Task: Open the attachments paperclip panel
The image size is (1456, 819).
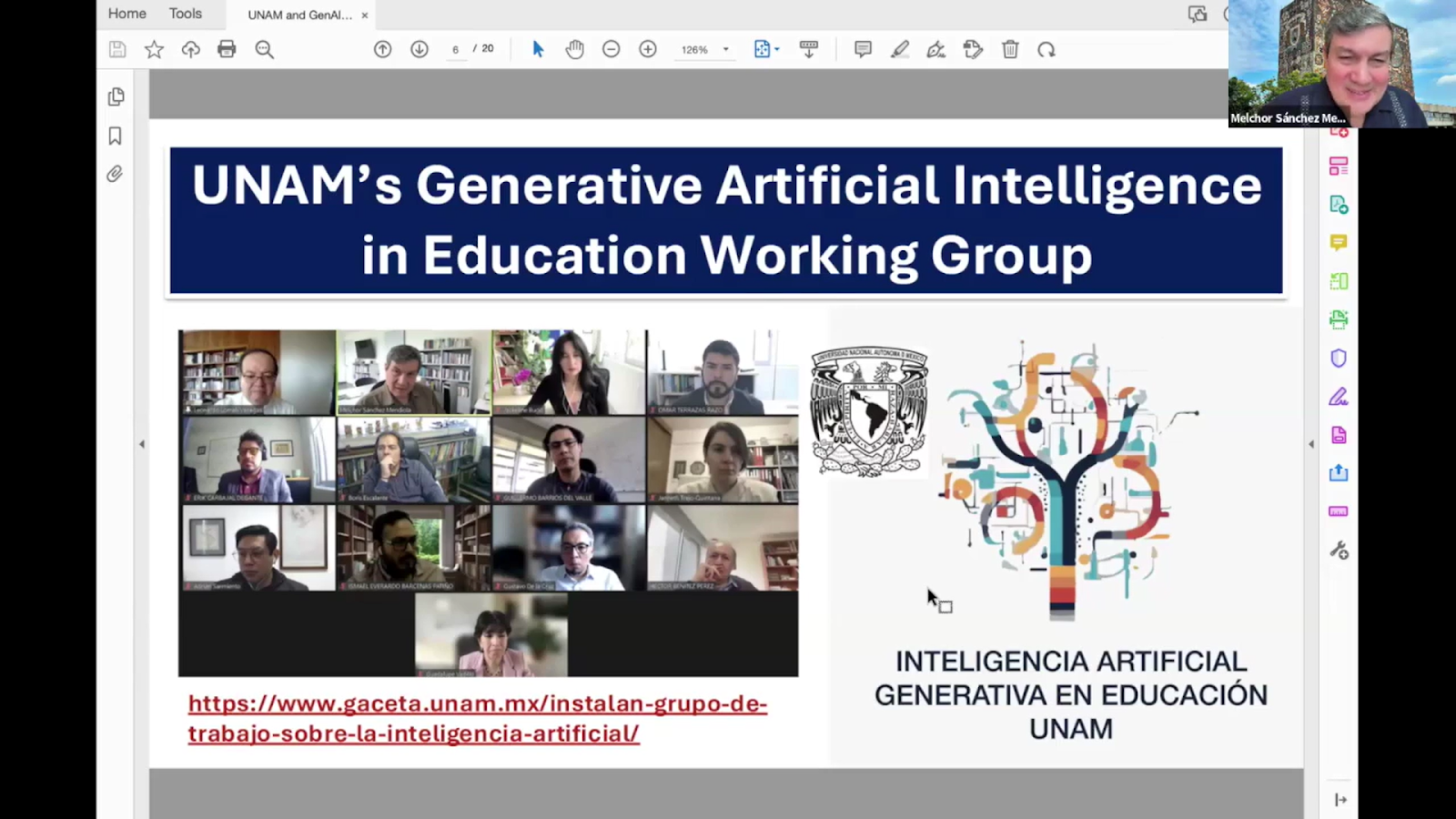Action: (x=115, y=174)
